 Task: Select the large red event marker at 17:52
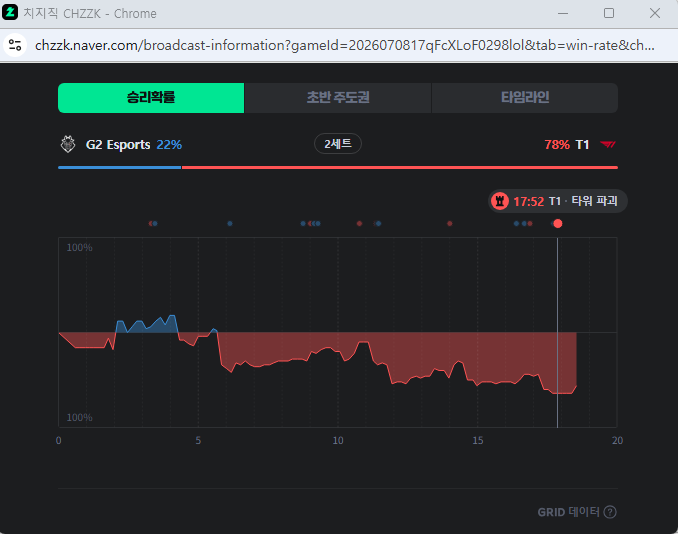(558, 224)
